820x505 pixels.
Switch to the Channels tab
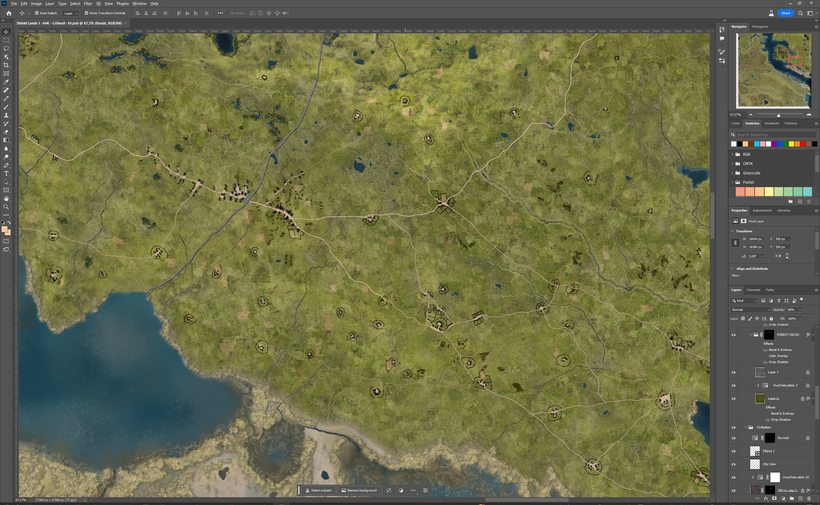753,290
